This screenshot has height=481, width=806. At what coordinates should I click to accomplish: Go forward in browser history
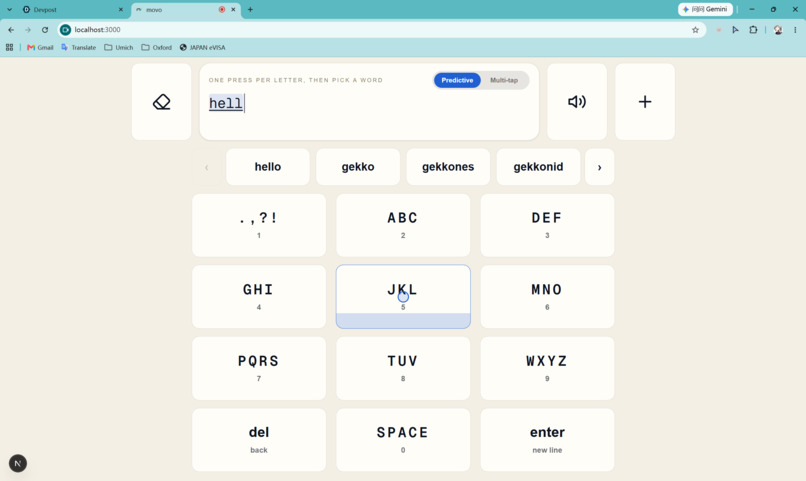[x=28, y=30]
